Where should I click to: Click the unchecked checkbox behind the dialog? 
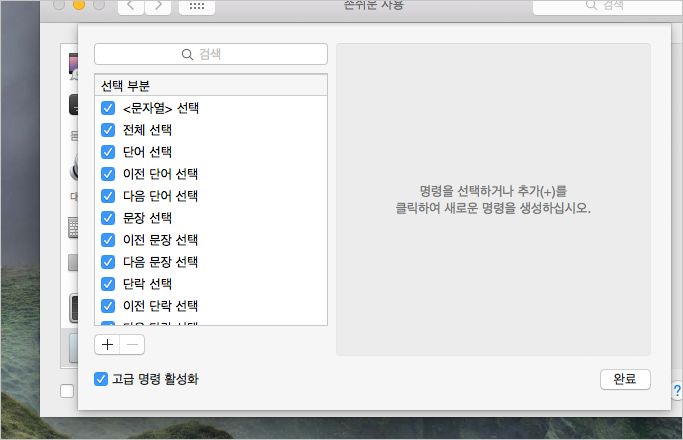click(67, 391)
